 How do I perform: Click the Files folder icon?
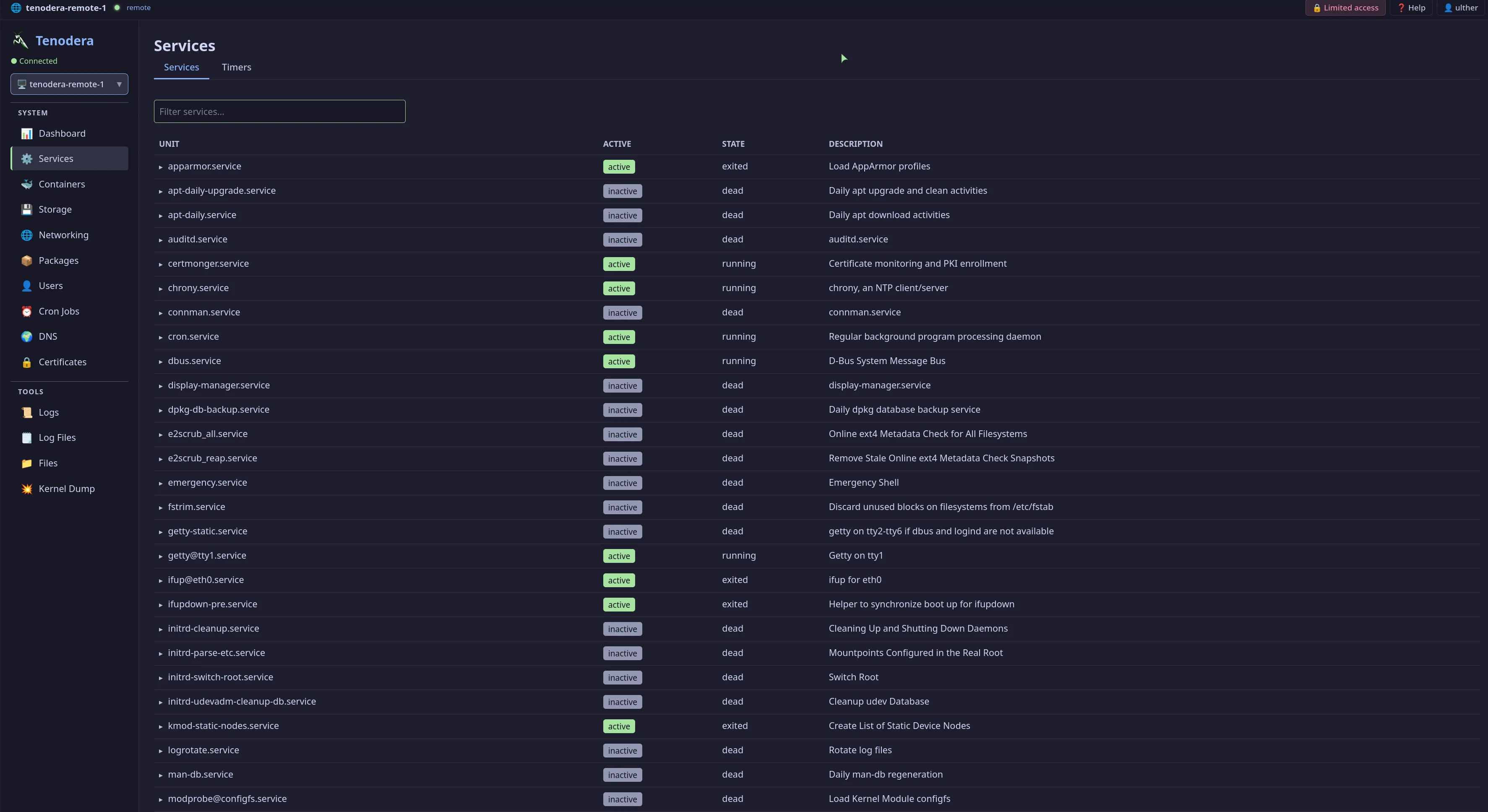pos(26,463)
